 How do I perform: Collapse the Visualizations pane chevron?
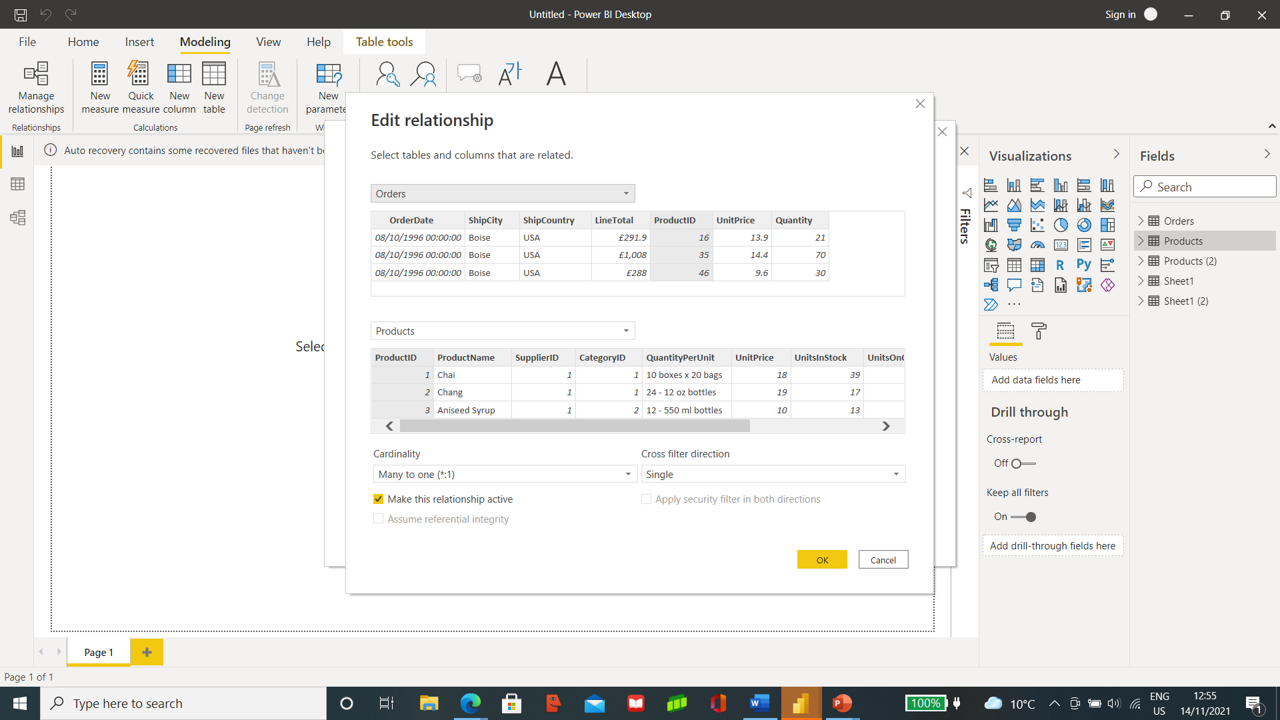1116,155
